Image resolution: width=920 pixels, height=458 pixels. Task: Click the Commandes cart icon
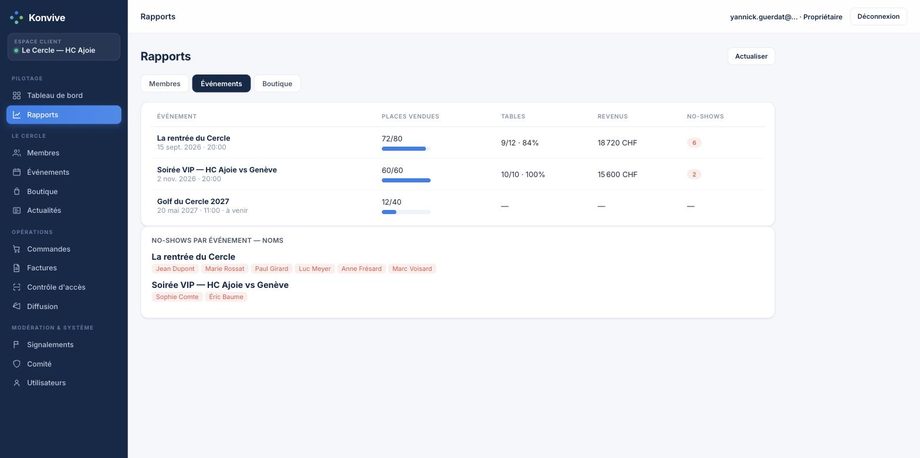[16, 249]
